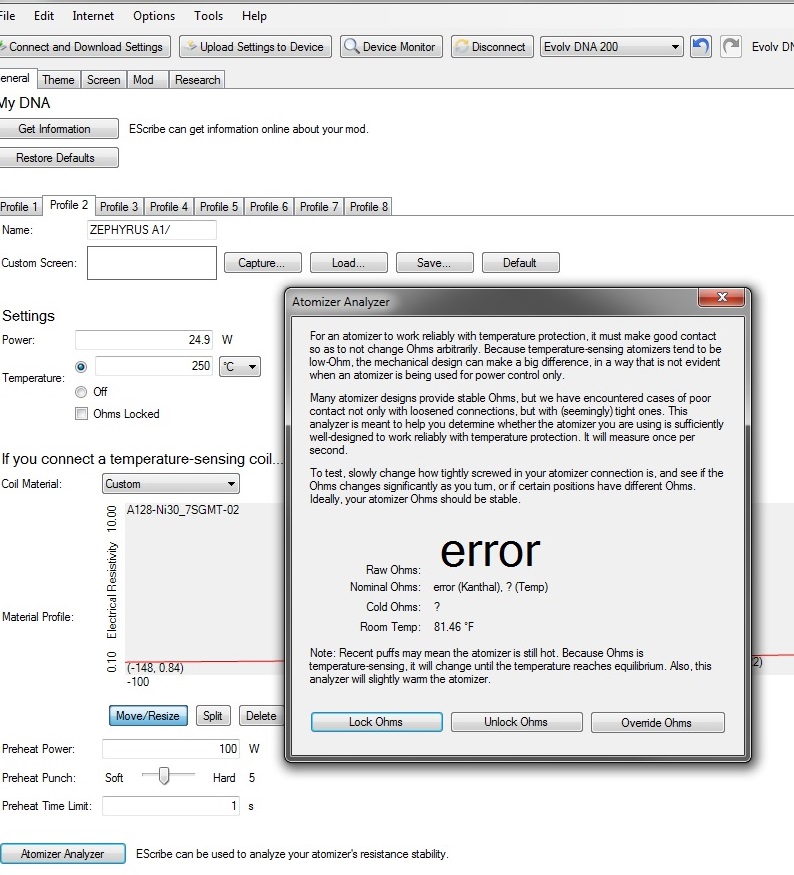Click the redo arrow icon
Viewport: 794px width, 875px height.
731,47
